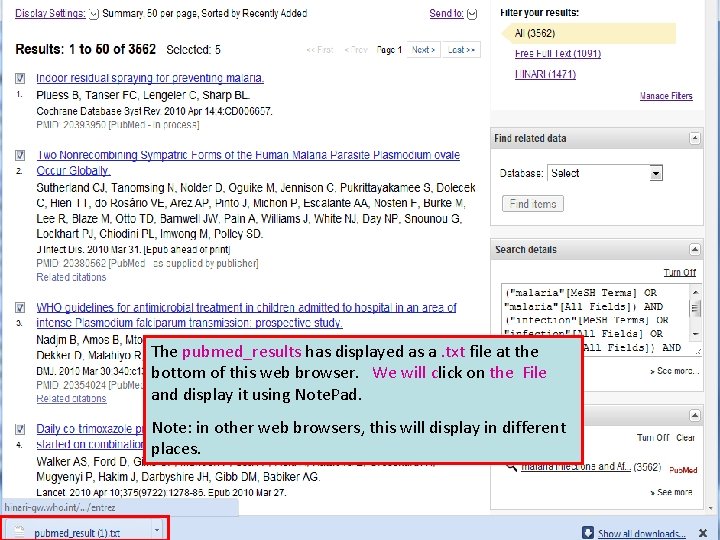720x540 pixels.
Task: View Related citations for Plasmodium ovale article
Action: click(x=71, y=277)
